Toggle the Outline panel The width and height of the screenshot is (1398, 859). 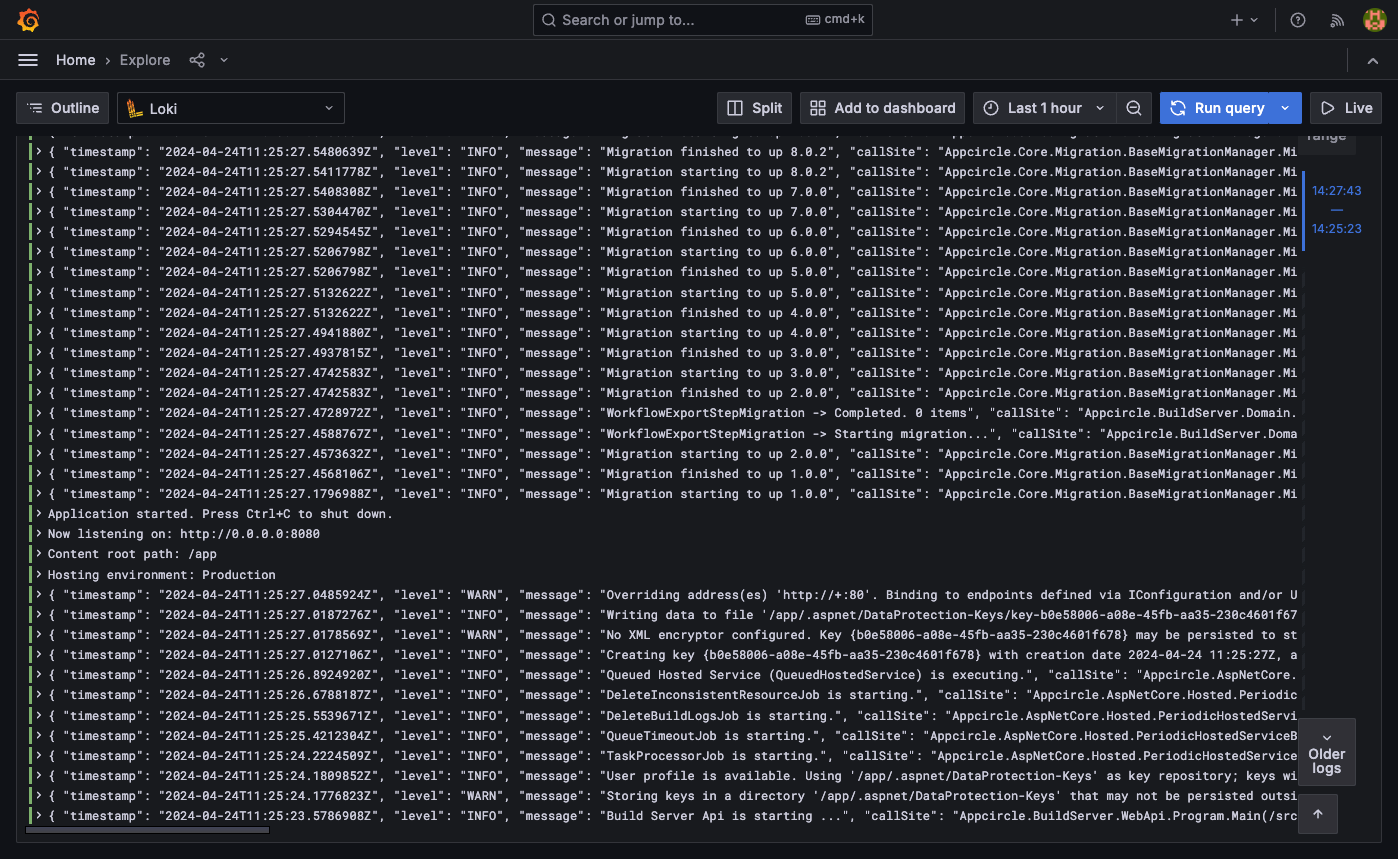click(63, 108)
